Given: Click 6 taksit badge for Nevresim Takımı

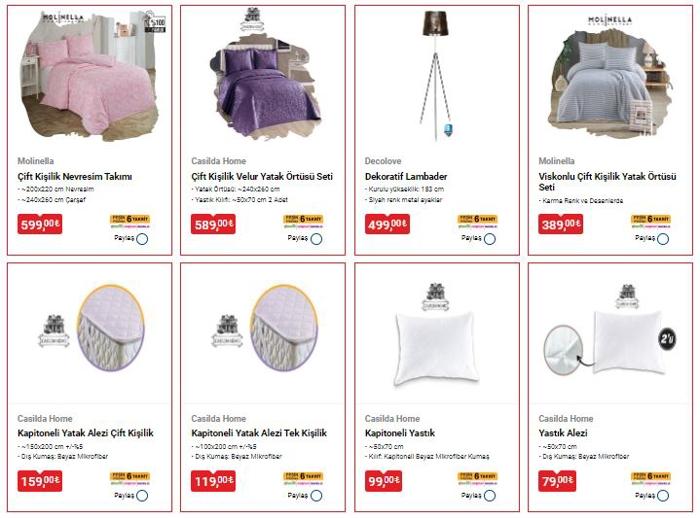Looking at the screenshot, I should [130, 221].
